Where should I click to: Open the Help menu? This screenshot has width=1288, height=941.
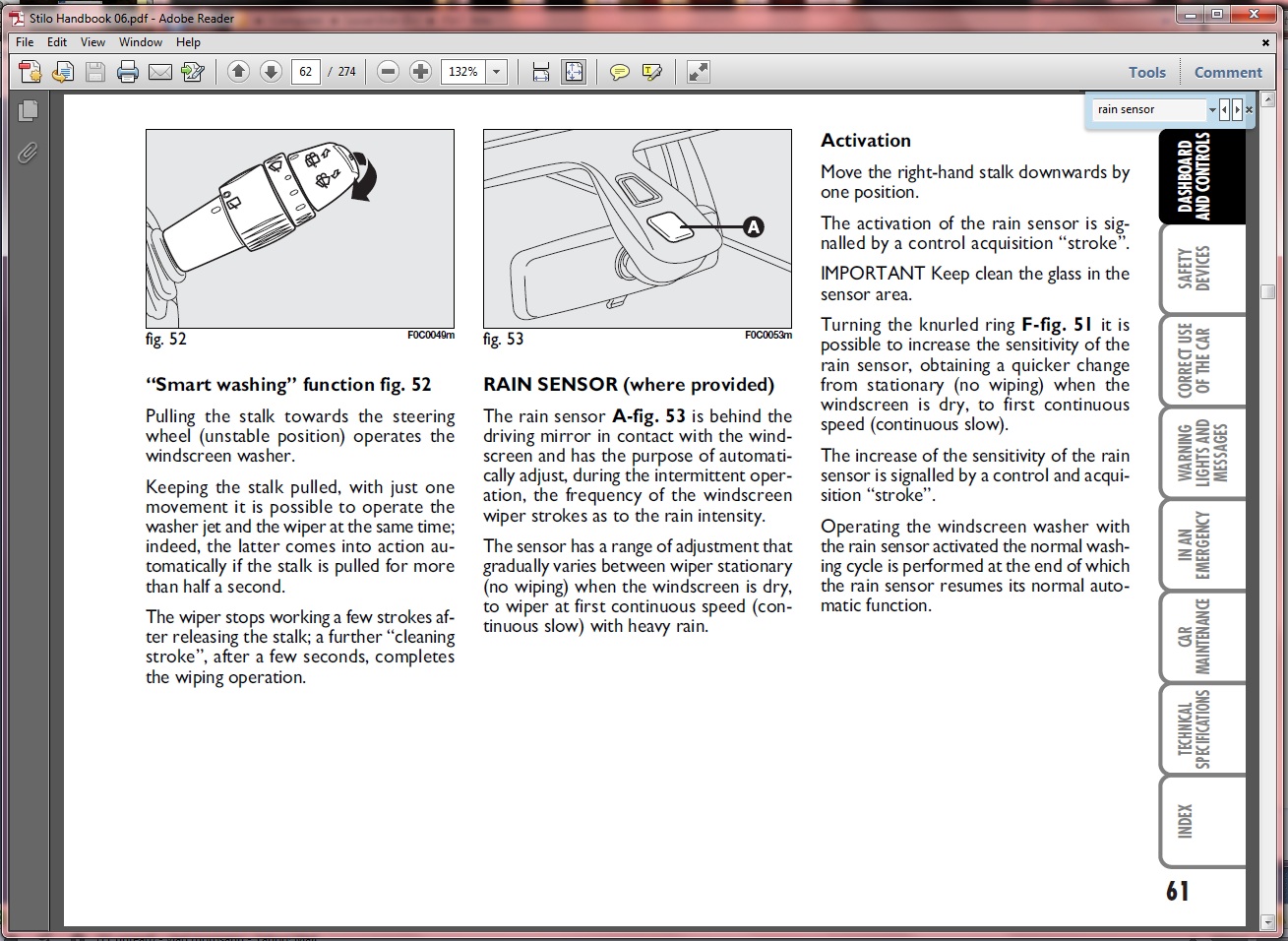[x=188, y=42]
